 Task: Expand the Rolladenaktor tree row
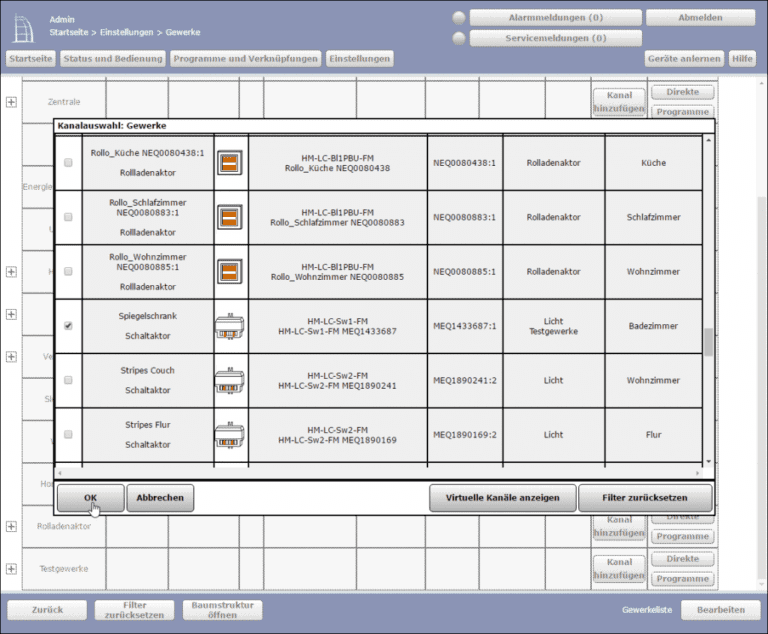pos(11,526)
